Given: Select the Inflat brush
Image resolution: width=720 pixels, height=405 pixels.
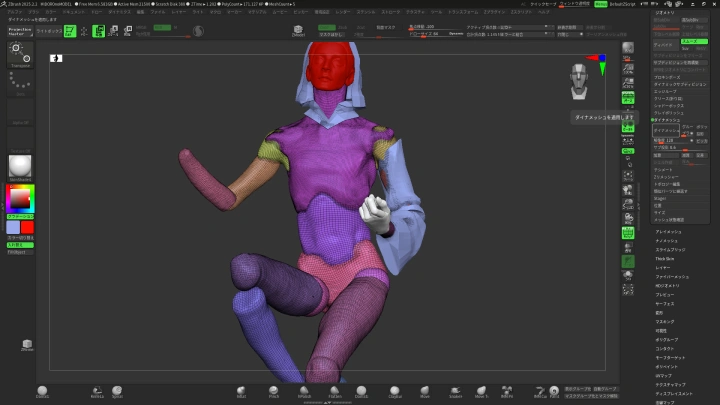Looking at the screenshot, I should (x=241, y=392).
